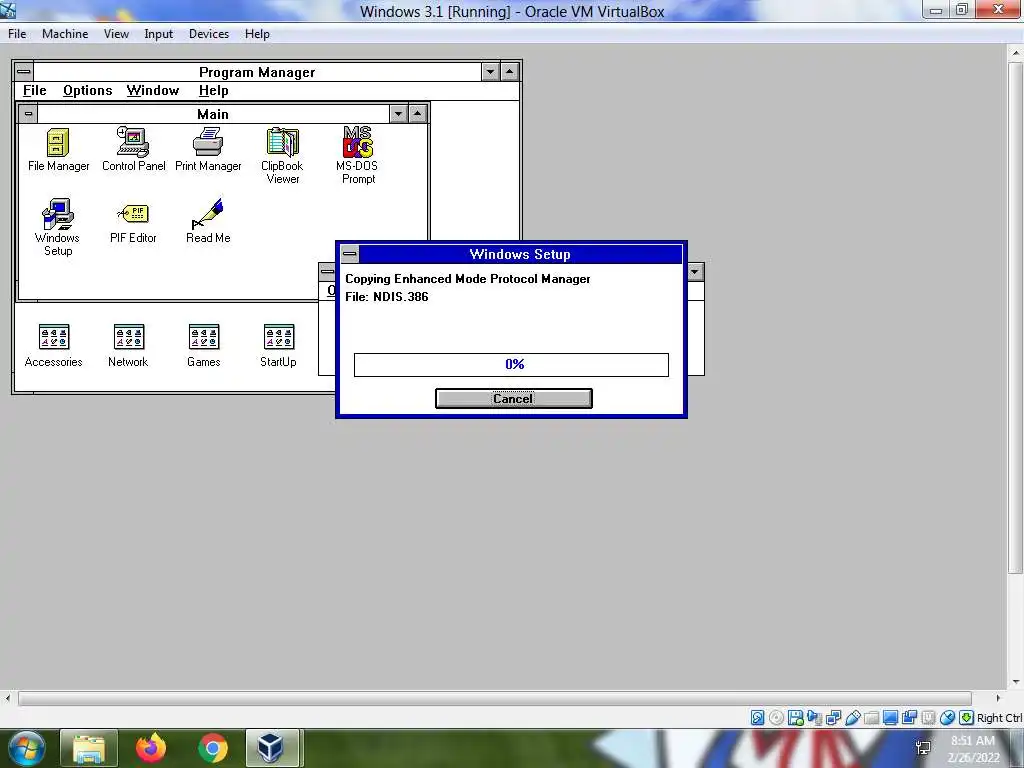The width and height of the screenshot is (1024, 768).
Task: Click Program Manager minimize down arrow
Action: [x=490, y=72]
